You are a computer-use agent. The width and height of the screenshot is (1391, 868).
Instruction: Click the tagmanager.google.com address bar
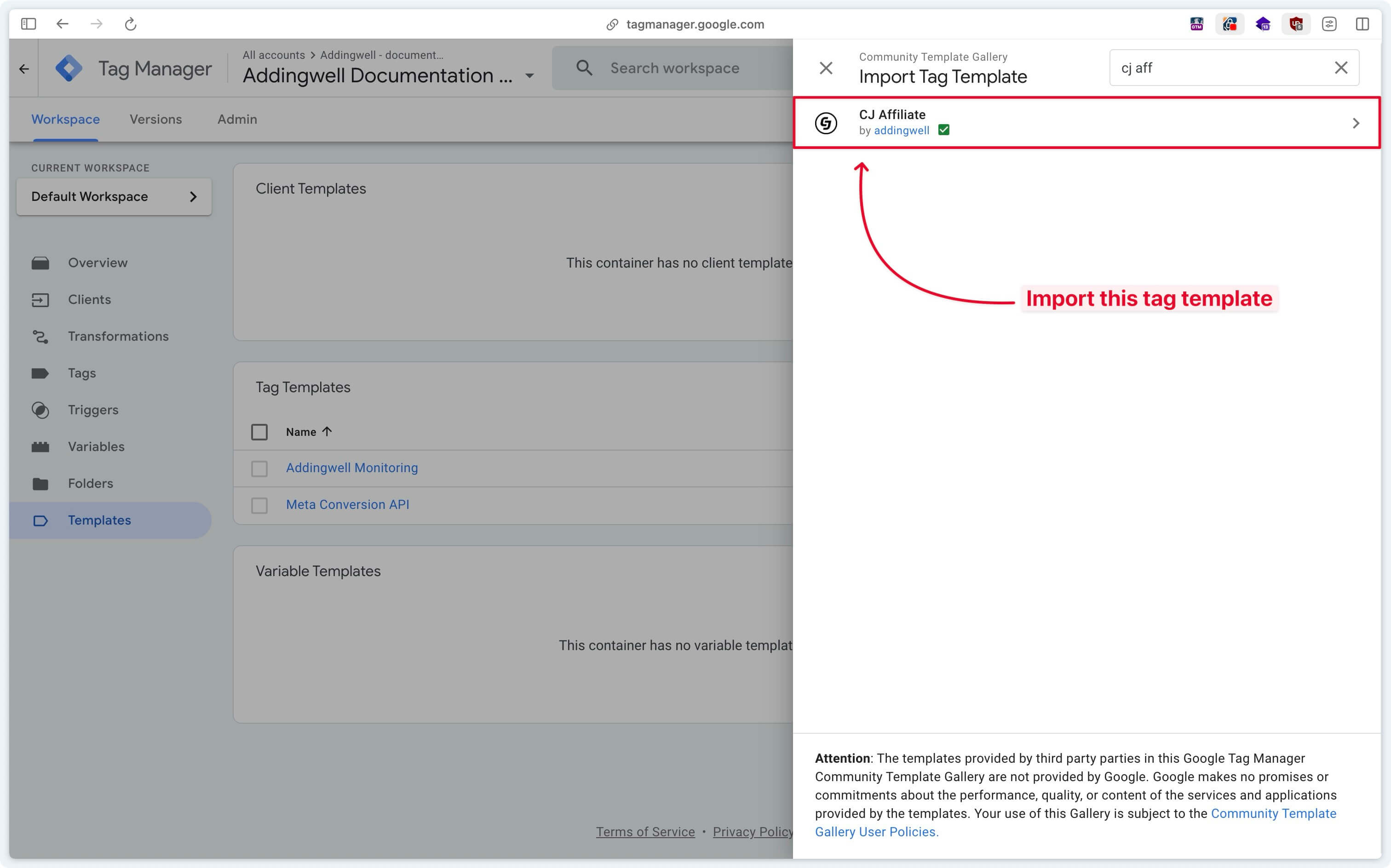[695, 24]
